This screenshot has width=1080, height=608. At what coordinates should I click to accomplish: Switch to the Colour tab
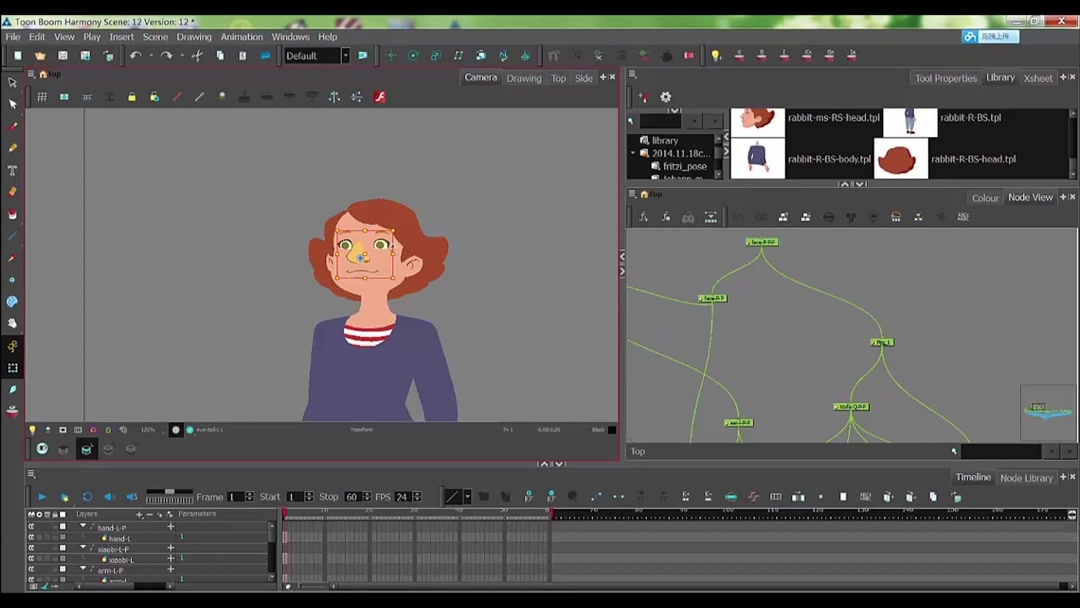point(985,197)
